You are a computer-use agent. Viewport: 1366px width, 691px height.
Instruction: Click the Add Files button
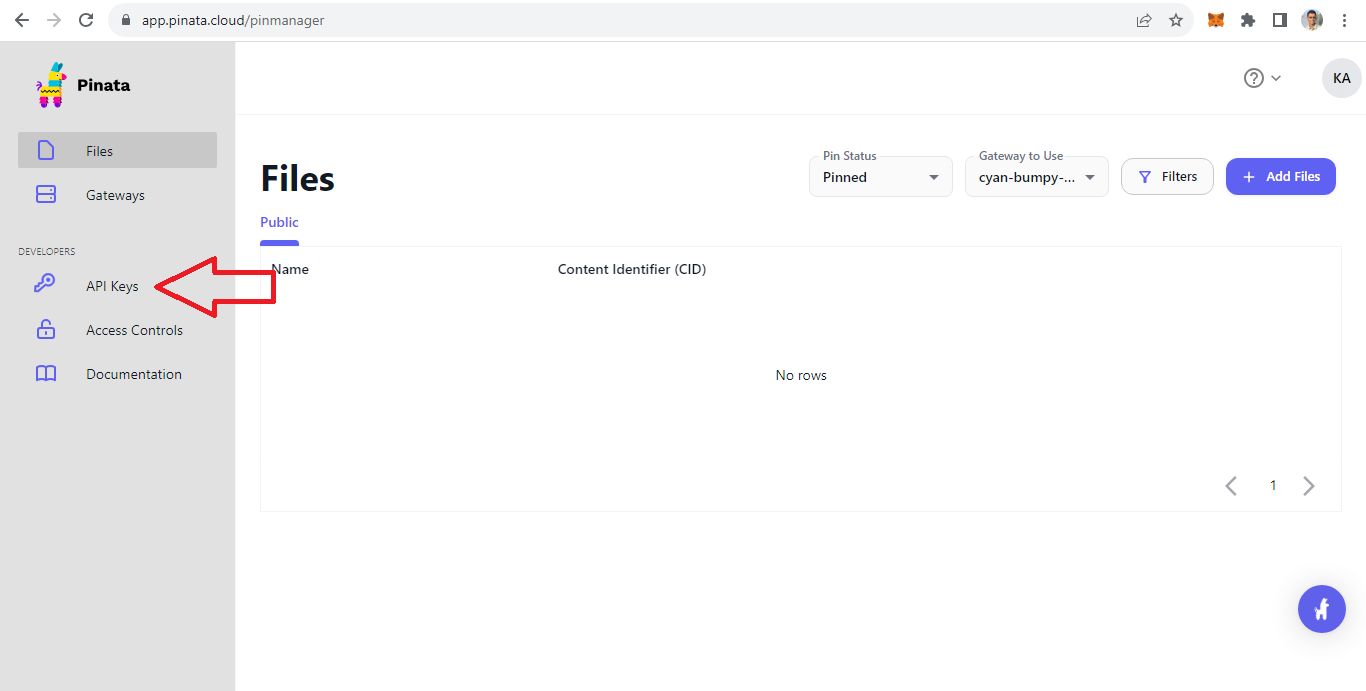(x=1280, y=176)
